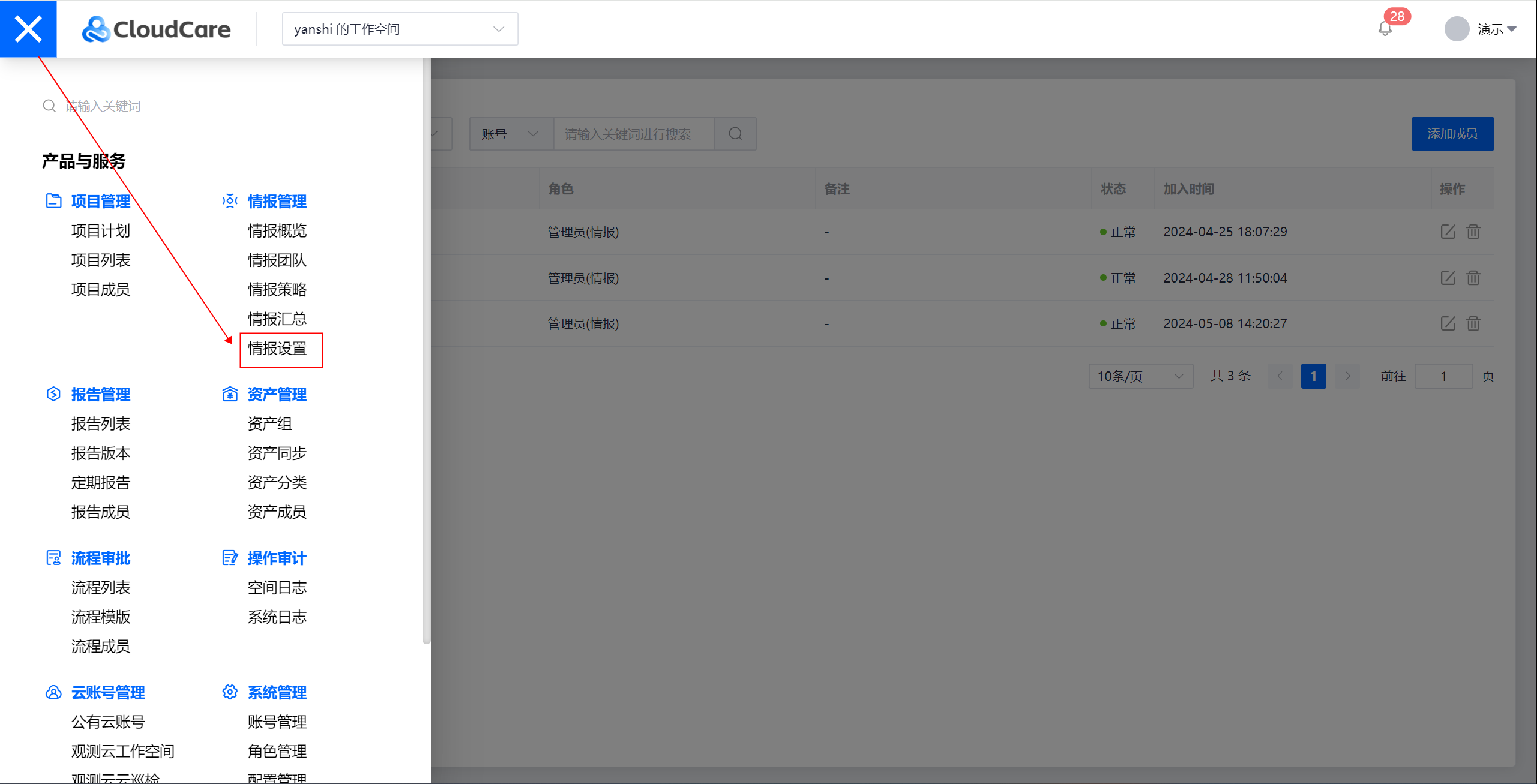The width and height of the screenshot is (1537, 784).
Task: Focus the member keyword search field
Action: pyautogui.click(x=634, y=134)
